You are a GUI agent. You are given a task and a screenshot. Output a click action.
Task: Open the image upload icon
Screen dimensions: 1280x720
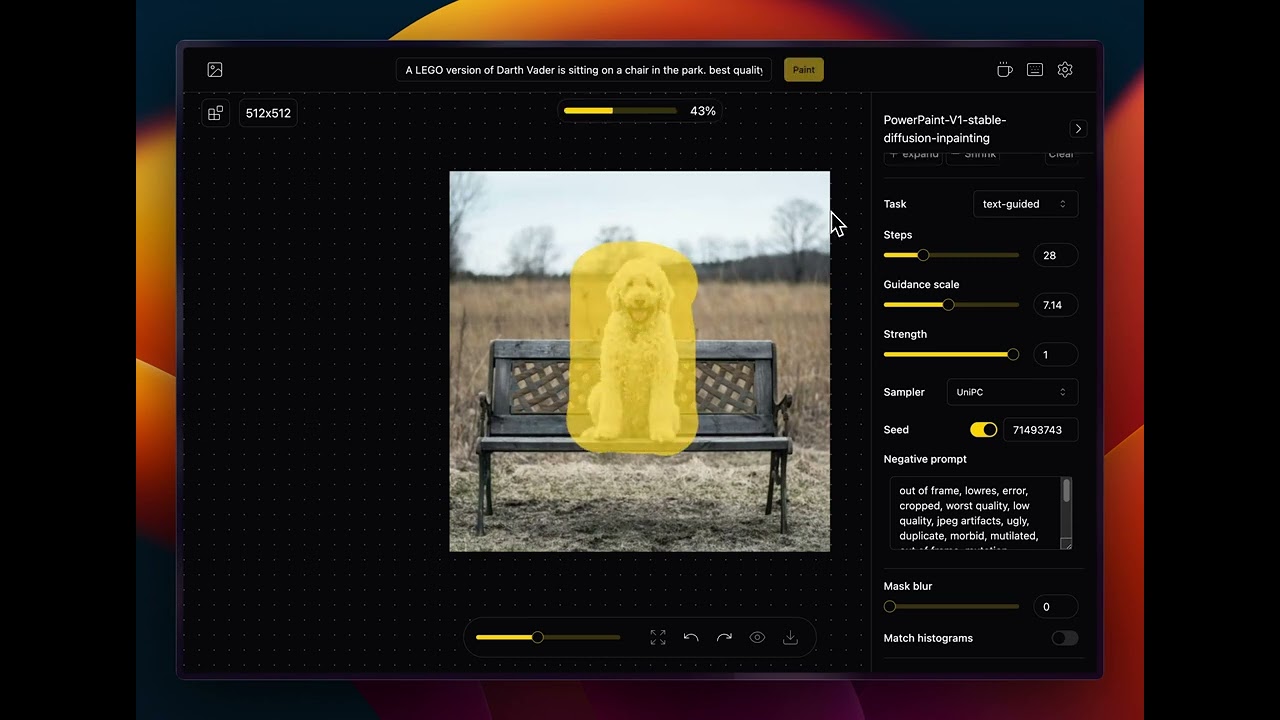215,70
